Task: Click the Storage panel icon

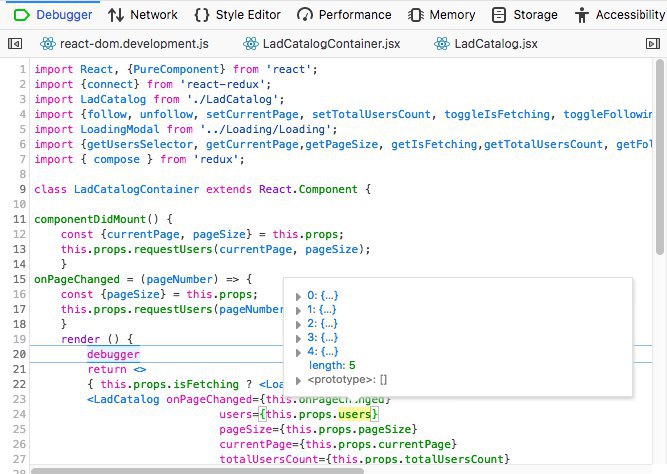Action: point(499,15)
